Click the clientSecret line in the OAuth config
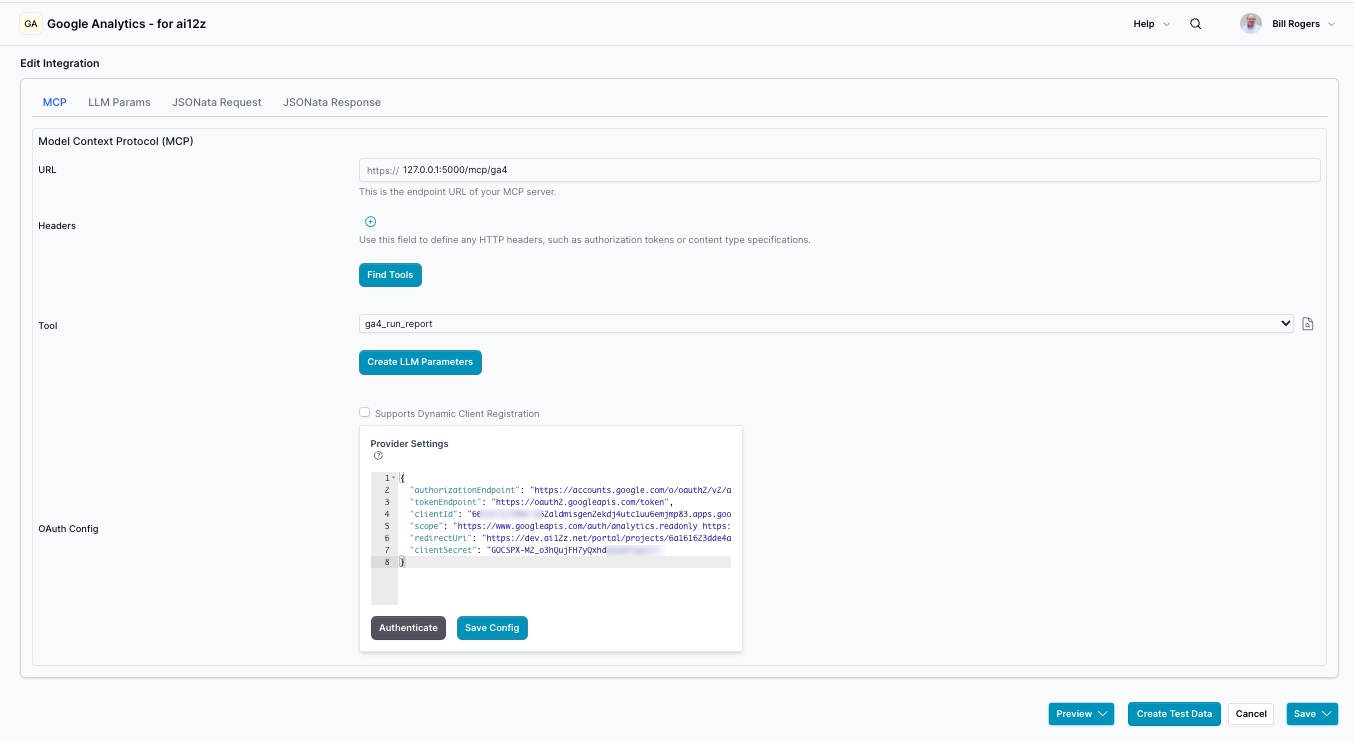 tap(565, 550)
